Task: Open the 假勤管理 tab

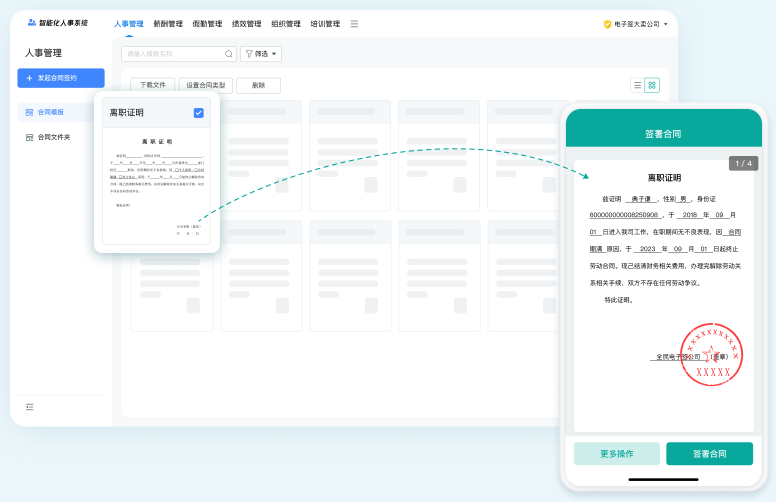Action: [207, 24]
